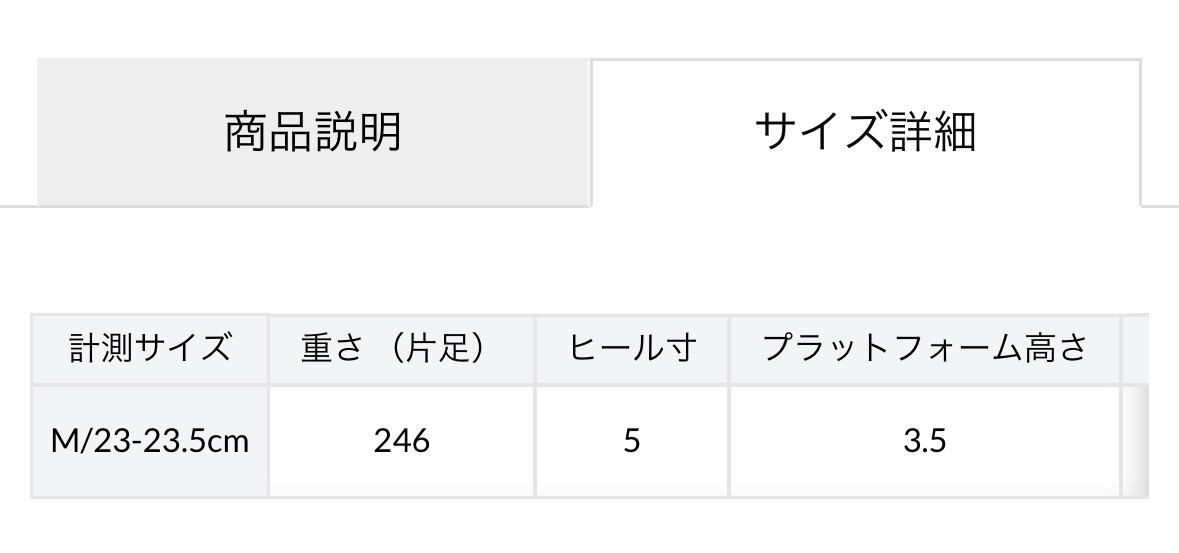Select the M/23-23.5cm size cell
This screenshot has width=1179, height=553.
click(x=150, y=440)
